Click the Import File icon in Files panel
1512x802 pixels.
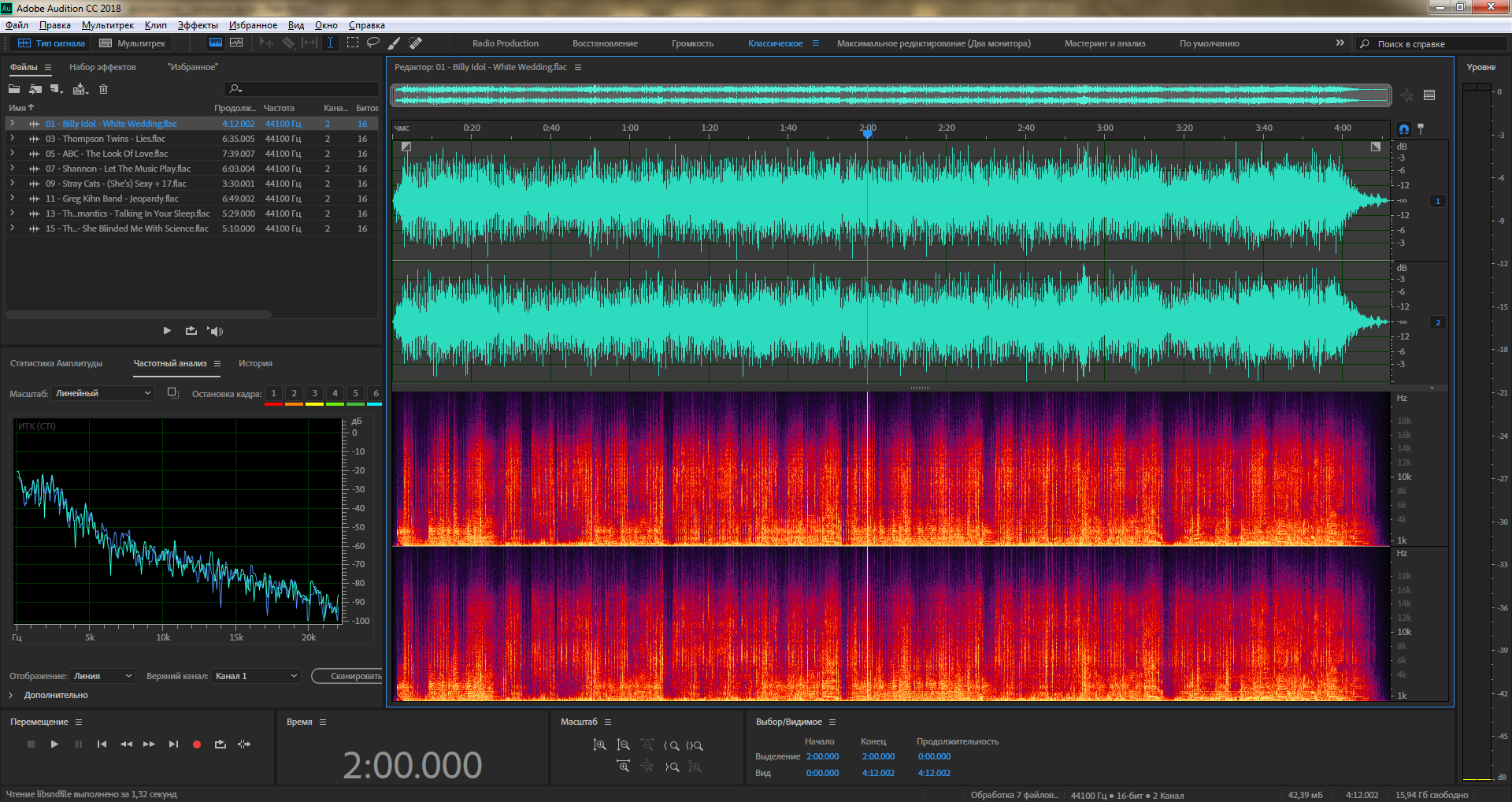pos(35,89)
